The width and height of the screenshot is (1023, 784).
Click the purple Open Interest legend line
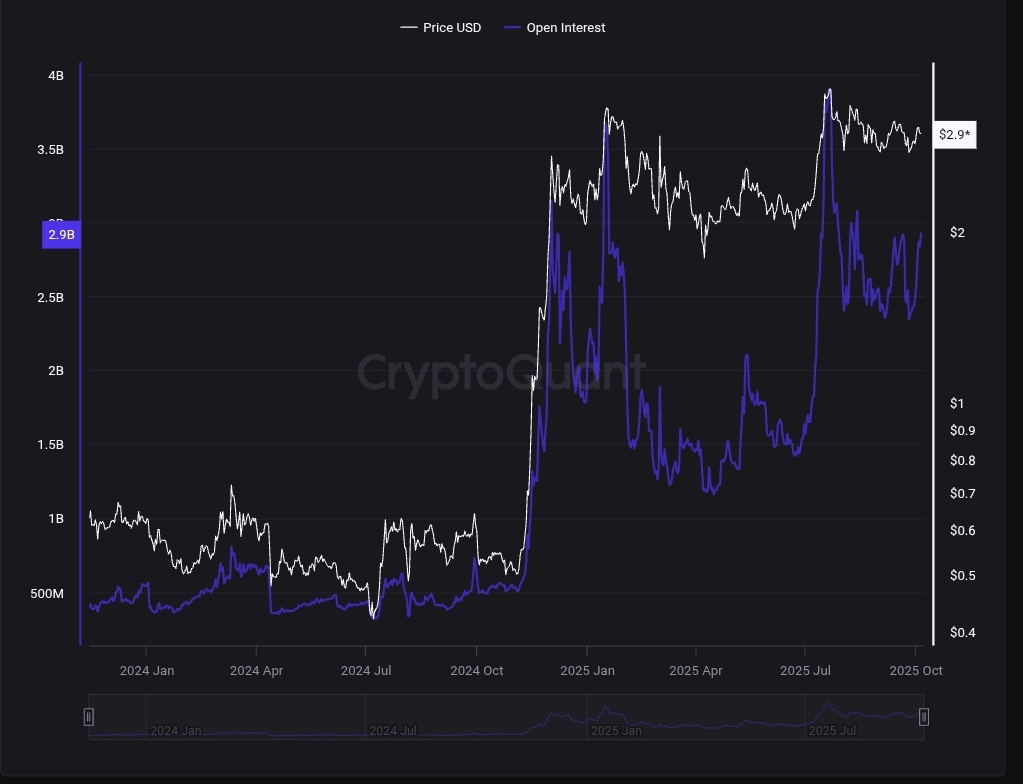(512, 28)
